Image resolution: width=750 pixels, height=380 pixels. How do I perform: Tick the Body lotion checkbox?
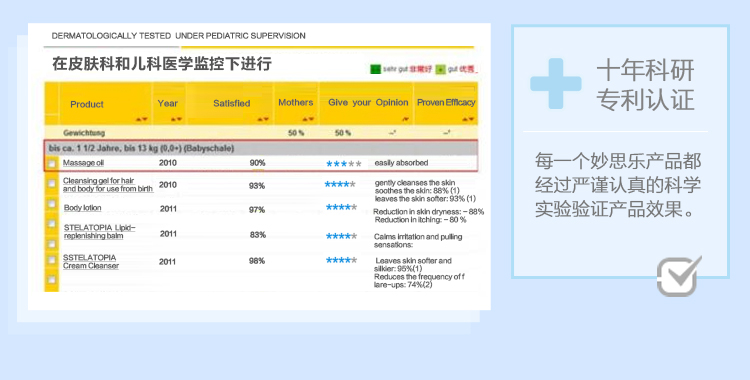[x=52, y=204]
